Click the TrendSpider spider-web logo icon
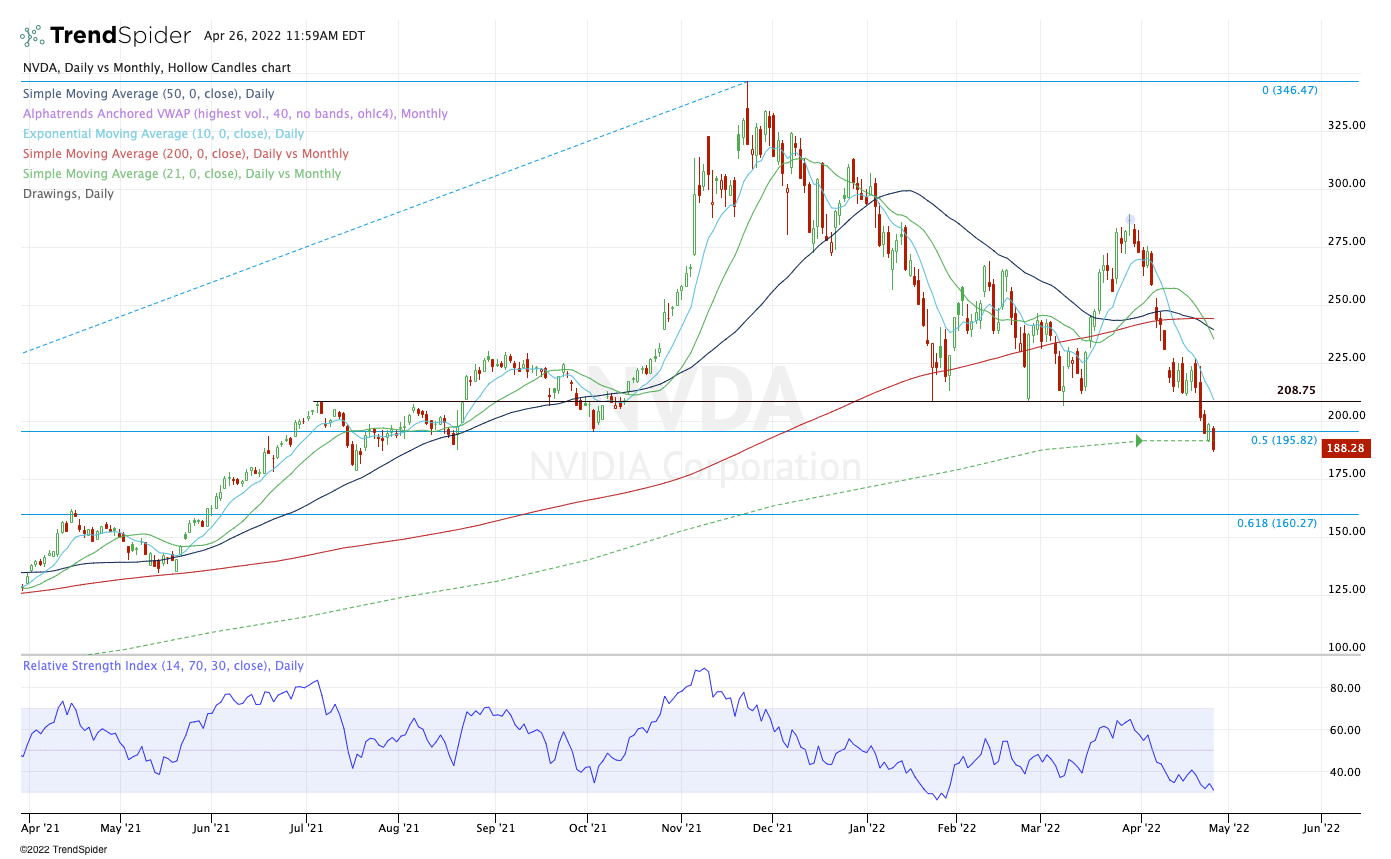1391x859 pixels. (32, 36)
